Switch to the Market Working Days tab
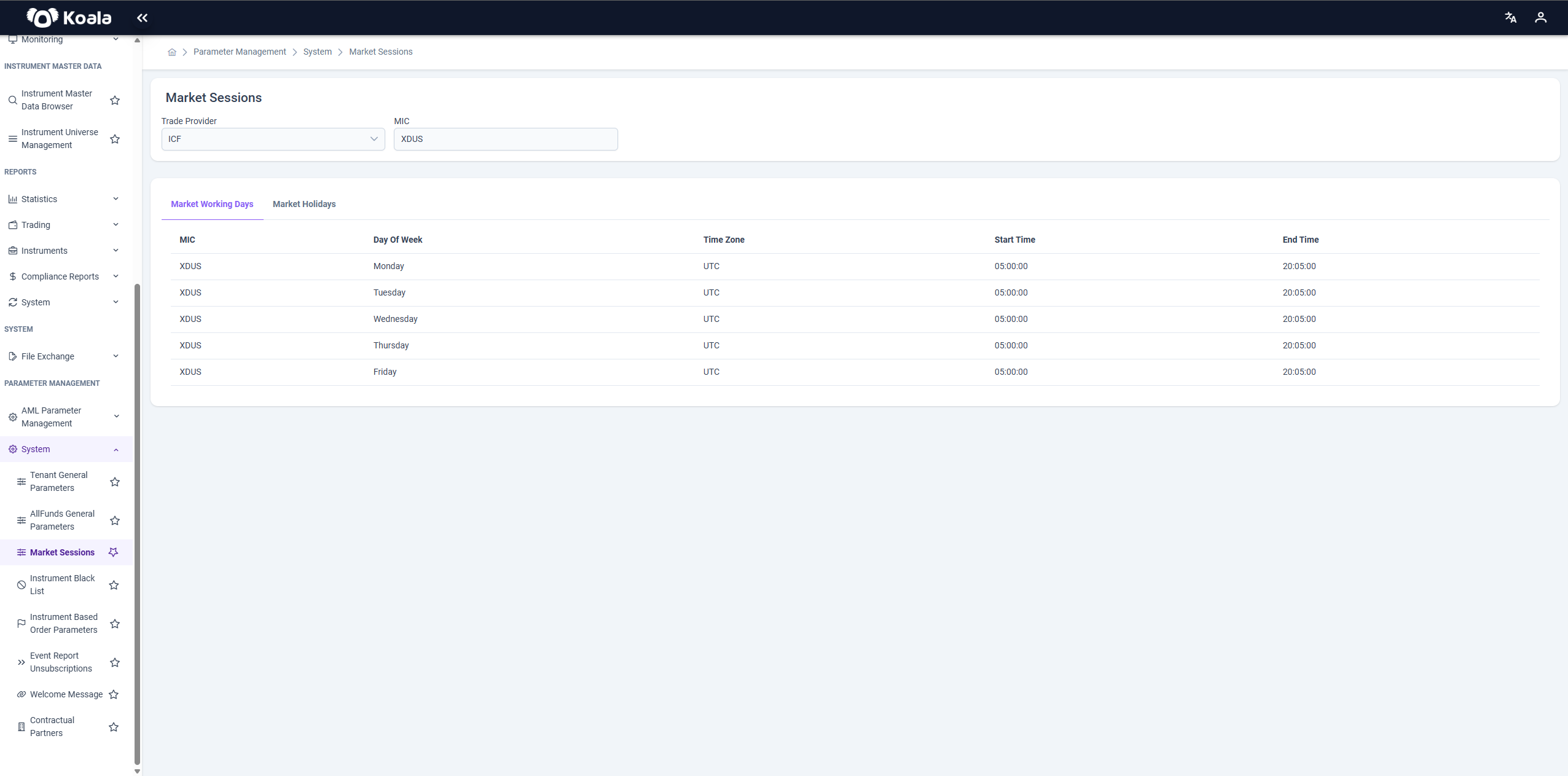This screenshot has height=776, width=1568. tap(212, 204)
